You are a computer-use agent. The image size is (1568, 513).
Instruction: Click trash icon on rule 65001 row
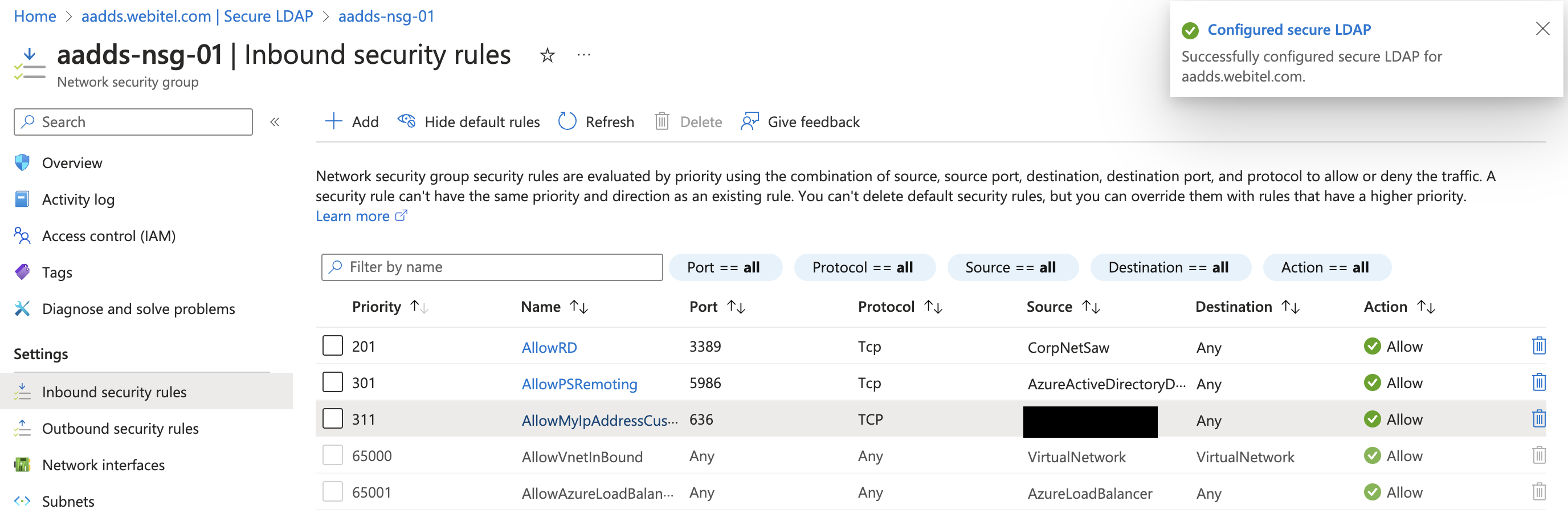(x=1539, y=492)
